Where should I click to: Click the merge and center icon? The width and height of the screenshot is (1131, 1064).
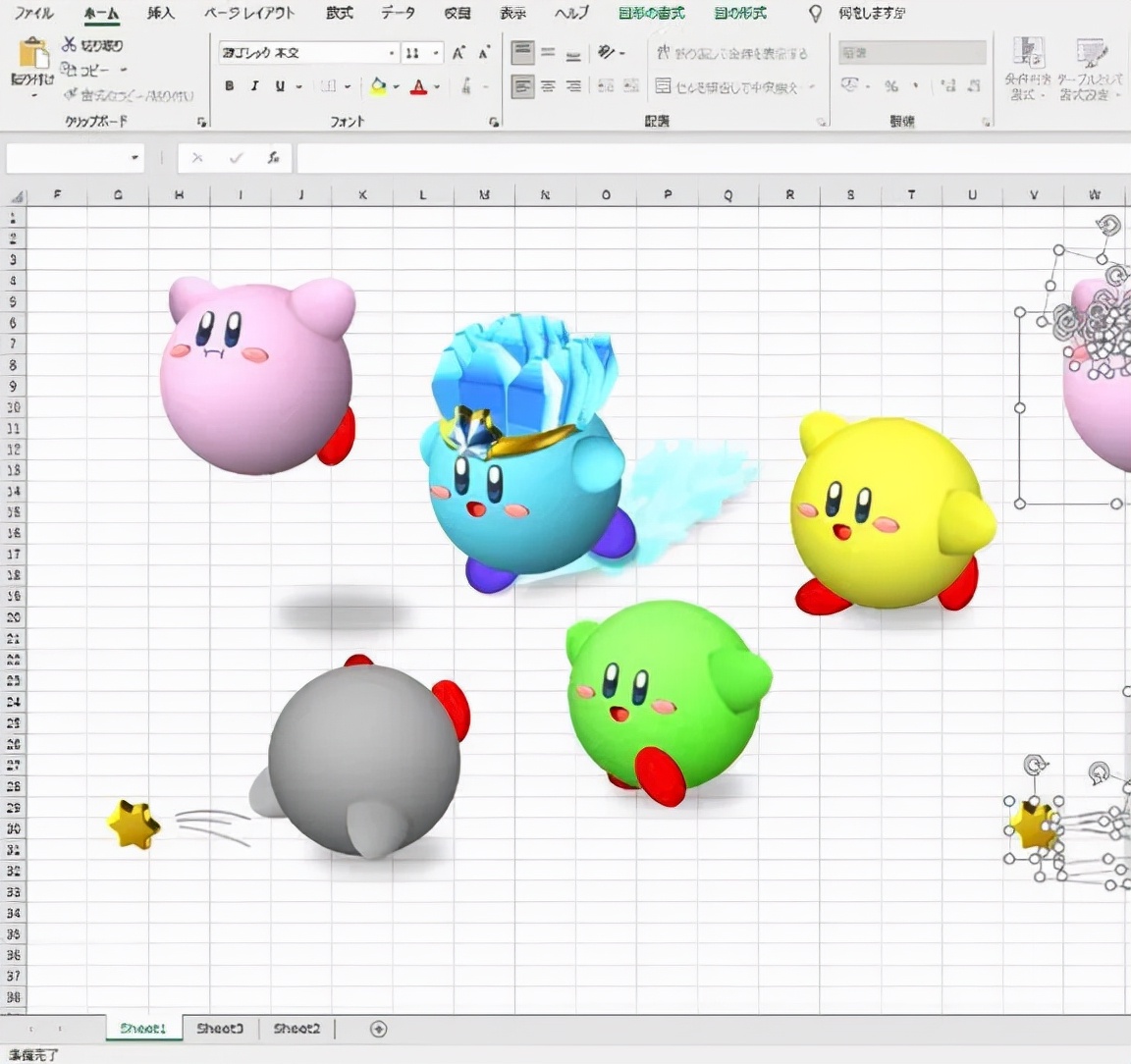(x=663, y=86)
